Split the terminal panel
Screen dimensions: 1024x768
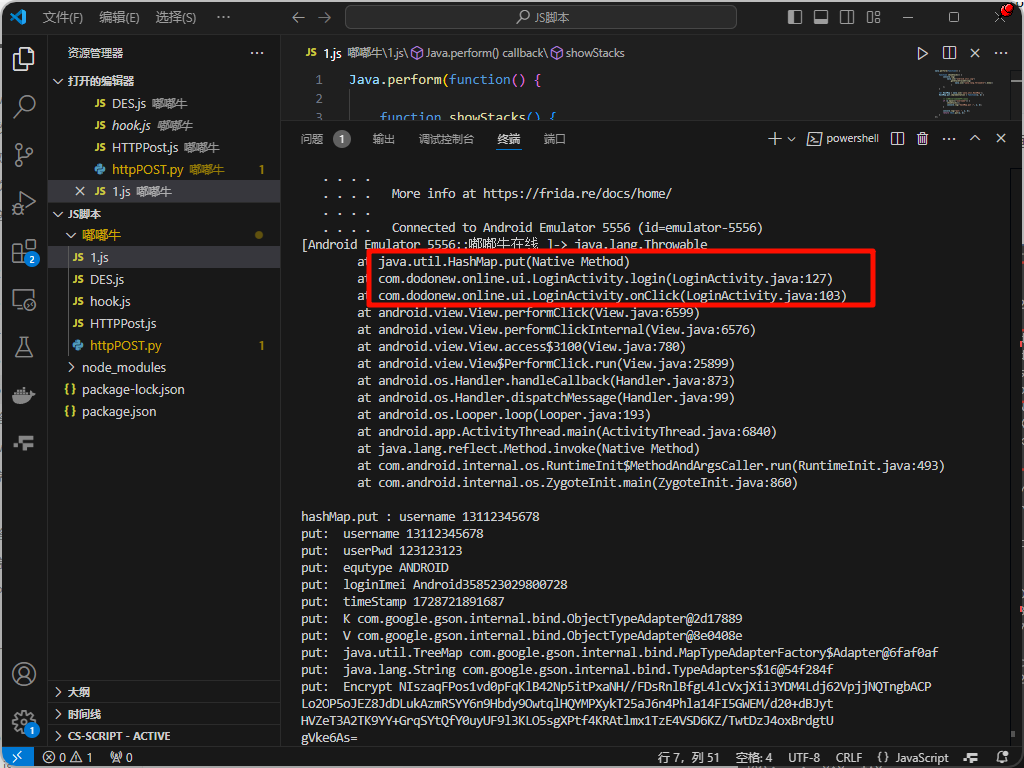(897, 139)
